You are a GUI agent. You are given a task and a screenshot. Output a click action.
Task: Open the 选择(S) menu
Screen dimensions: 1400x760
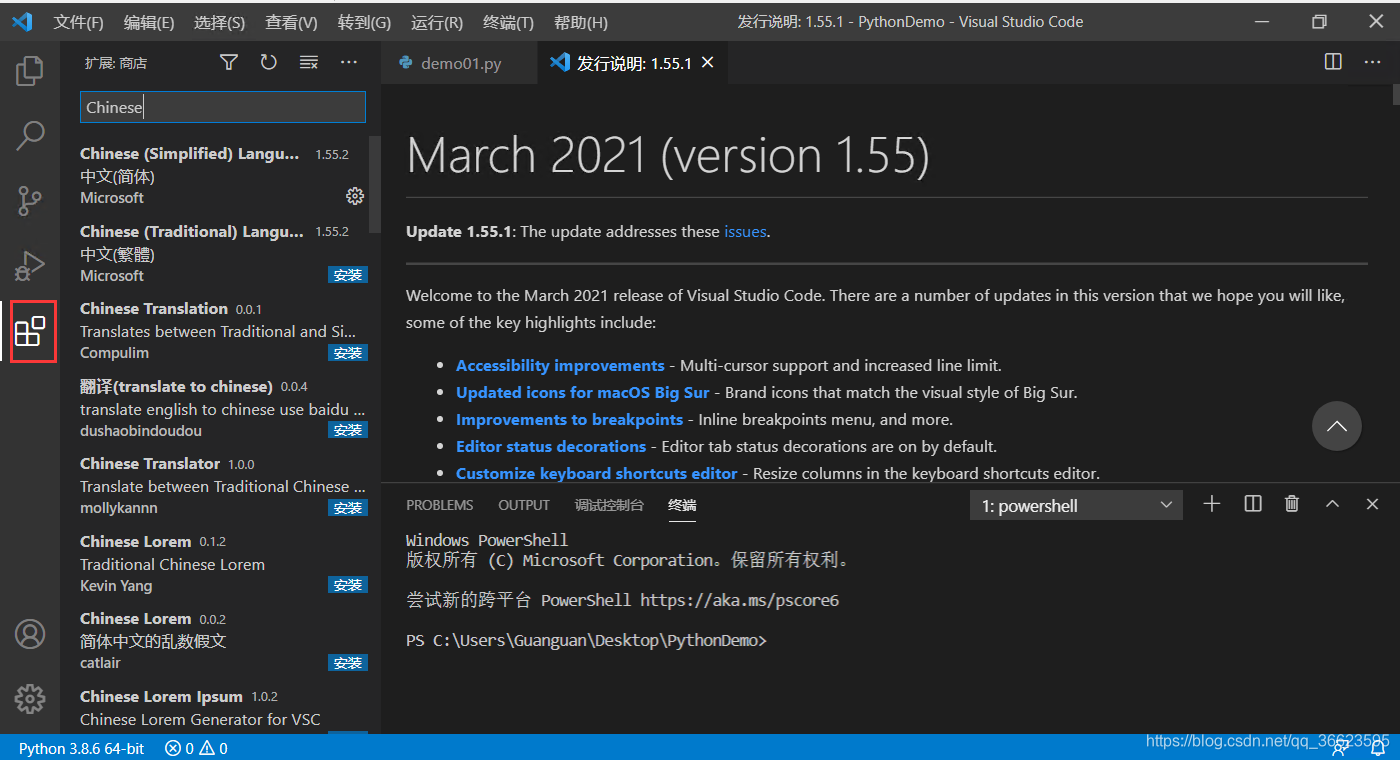pos(219,22)
